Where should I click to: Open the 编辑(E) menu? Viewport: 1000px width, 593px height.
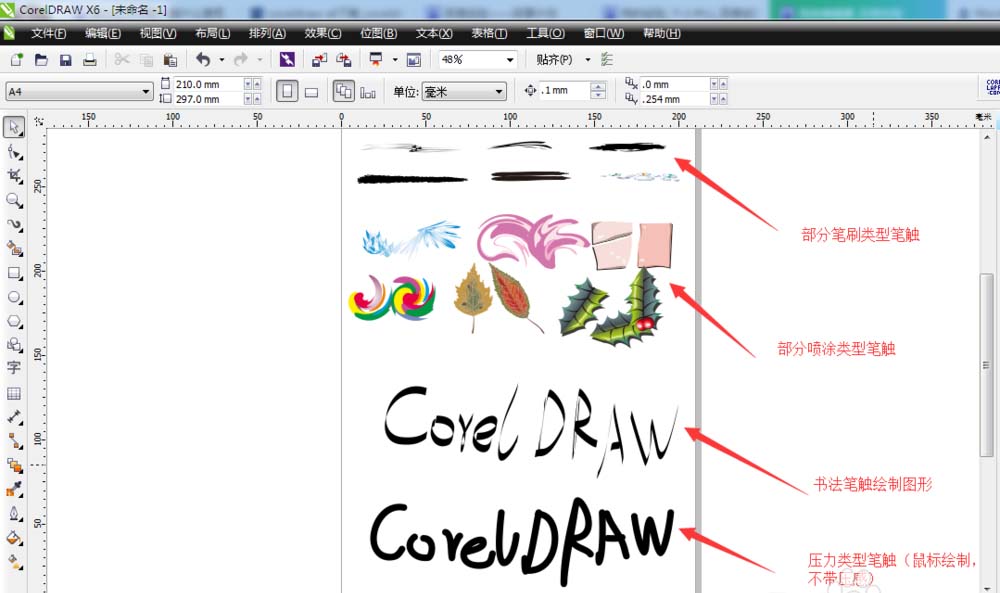(x=103, y=33)
